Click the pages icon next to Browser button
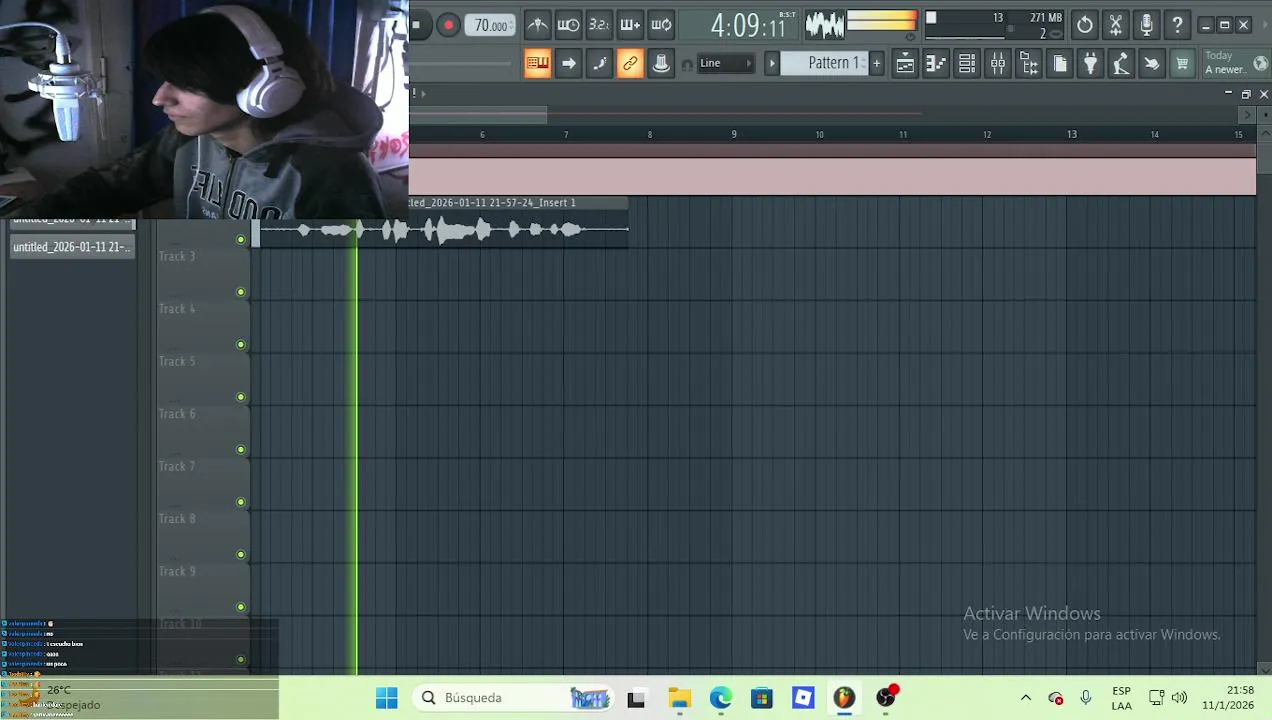Image resolution: width=1272 pixels, height=720 pixels. pyautogui.click(x=1060, y=64)
